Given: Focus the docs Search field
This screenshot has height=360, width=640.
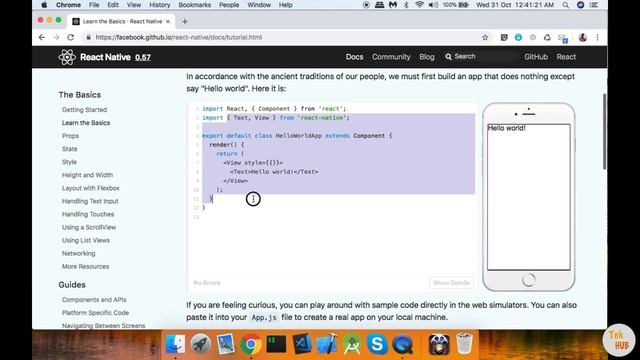Looking at the screenshot, I should click(481, 56).
